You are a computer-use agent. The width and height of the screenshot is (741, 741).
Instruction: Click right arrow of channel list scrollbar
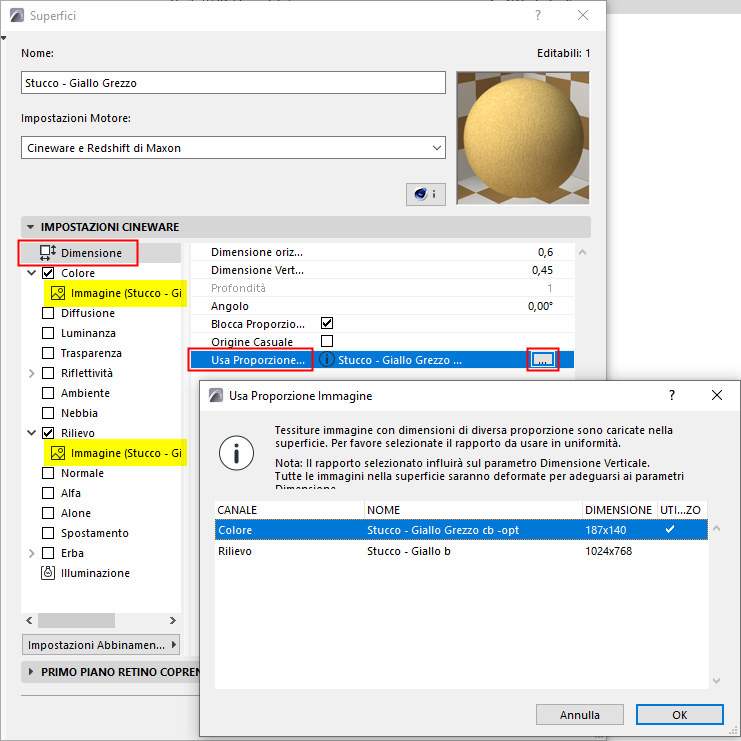(172, 620)
